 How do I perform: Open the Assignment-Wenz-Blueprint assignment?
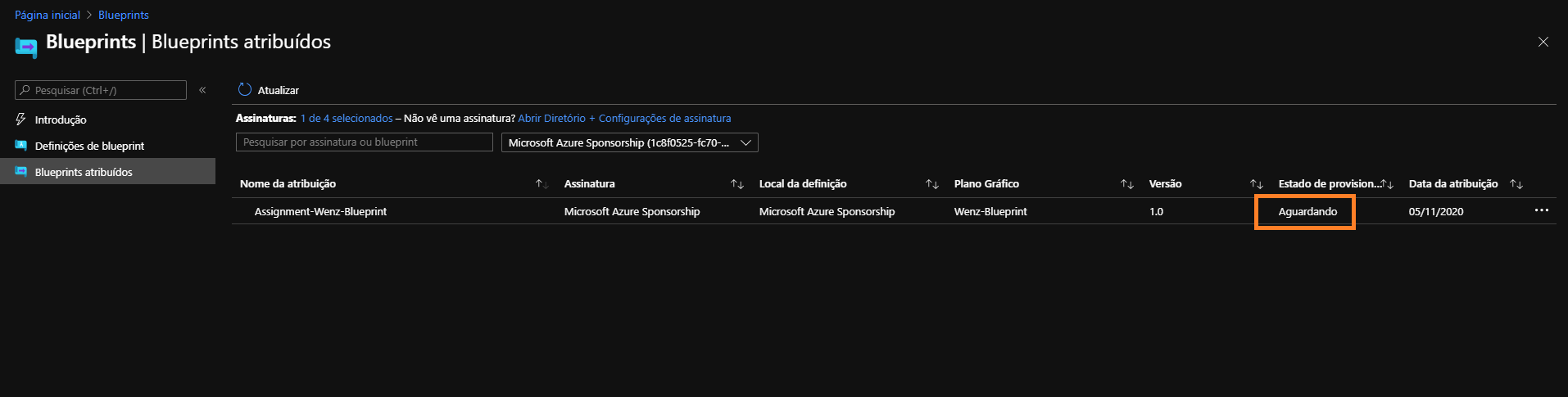pos(320,211)
